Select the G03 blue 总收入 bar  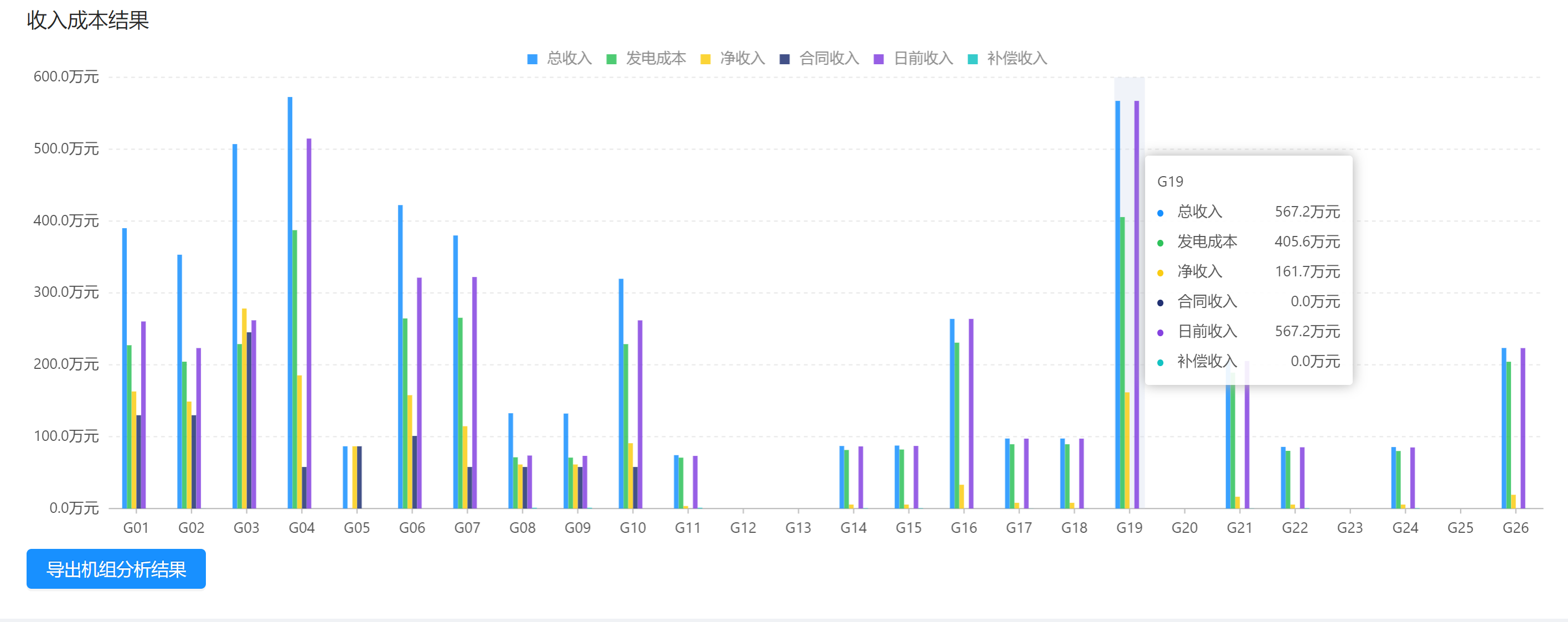coord(235,326)
